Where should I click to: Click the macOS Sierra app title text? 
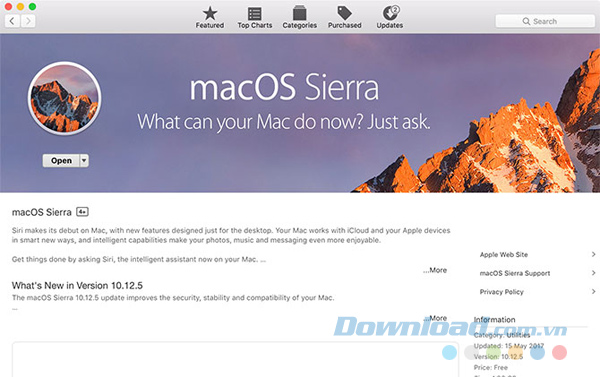(x=41, y=212)
